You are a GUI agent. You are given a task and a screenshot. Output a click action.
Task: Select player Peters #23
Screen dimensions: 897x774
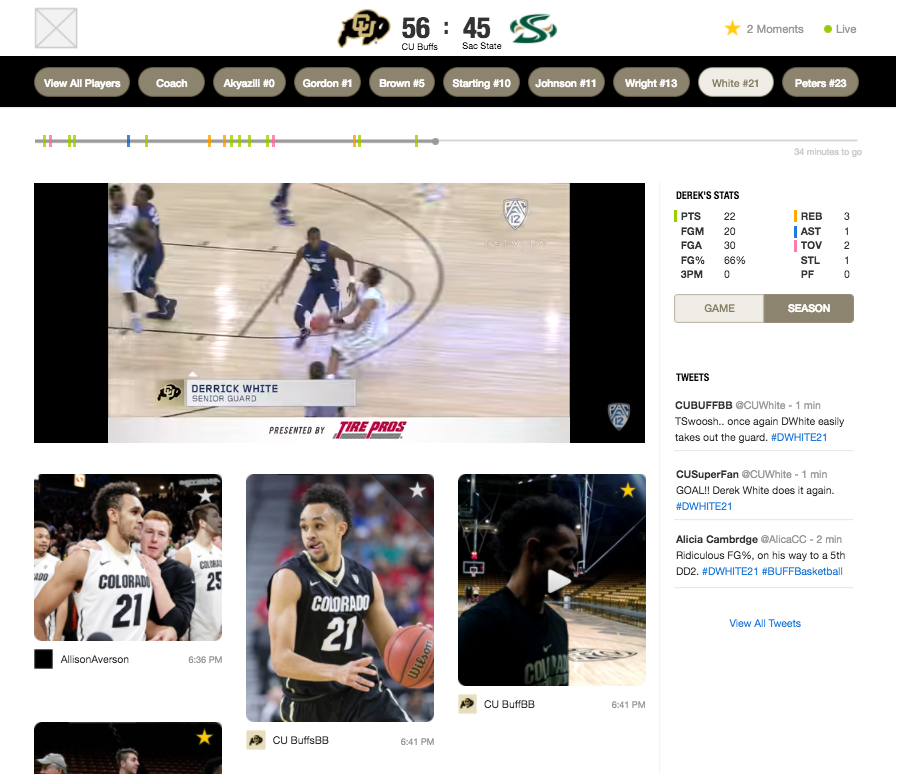pos(820,83)
